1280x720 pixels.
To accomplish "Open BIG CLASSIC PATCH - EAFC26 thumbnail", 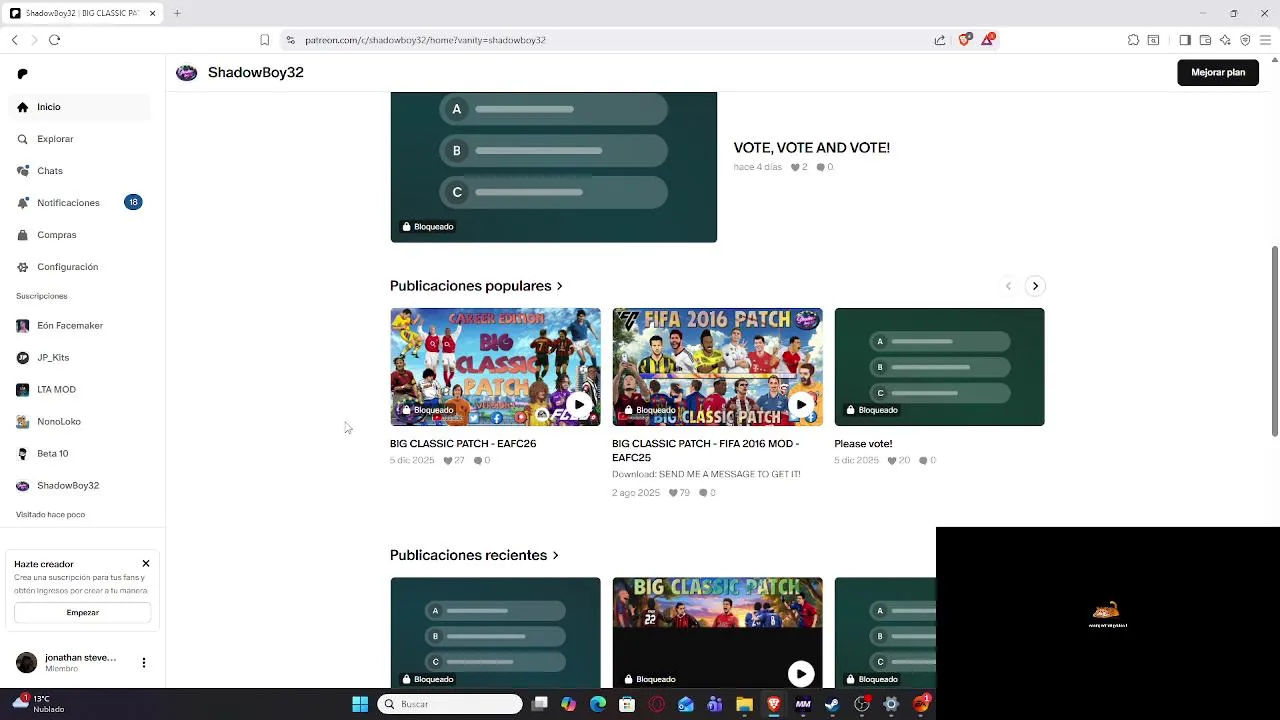I will (x=495, y=367).
